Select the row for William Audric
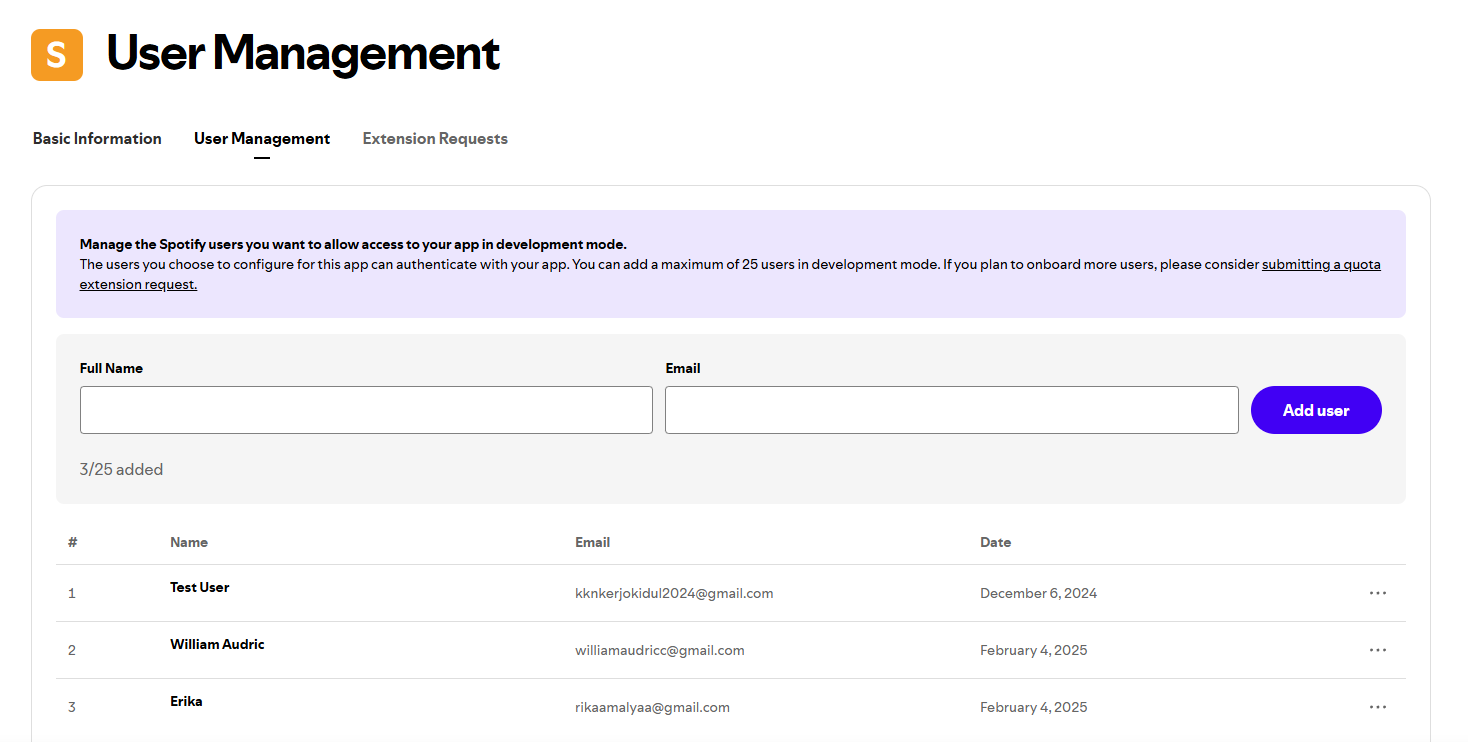1468x742 pixels. pos(217,644)
